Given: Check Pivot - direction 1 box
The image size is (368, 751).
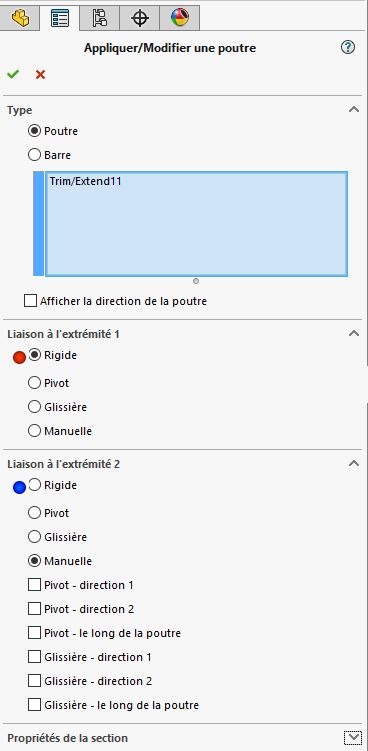Looking at the screenshot, I should coord(34,585).
